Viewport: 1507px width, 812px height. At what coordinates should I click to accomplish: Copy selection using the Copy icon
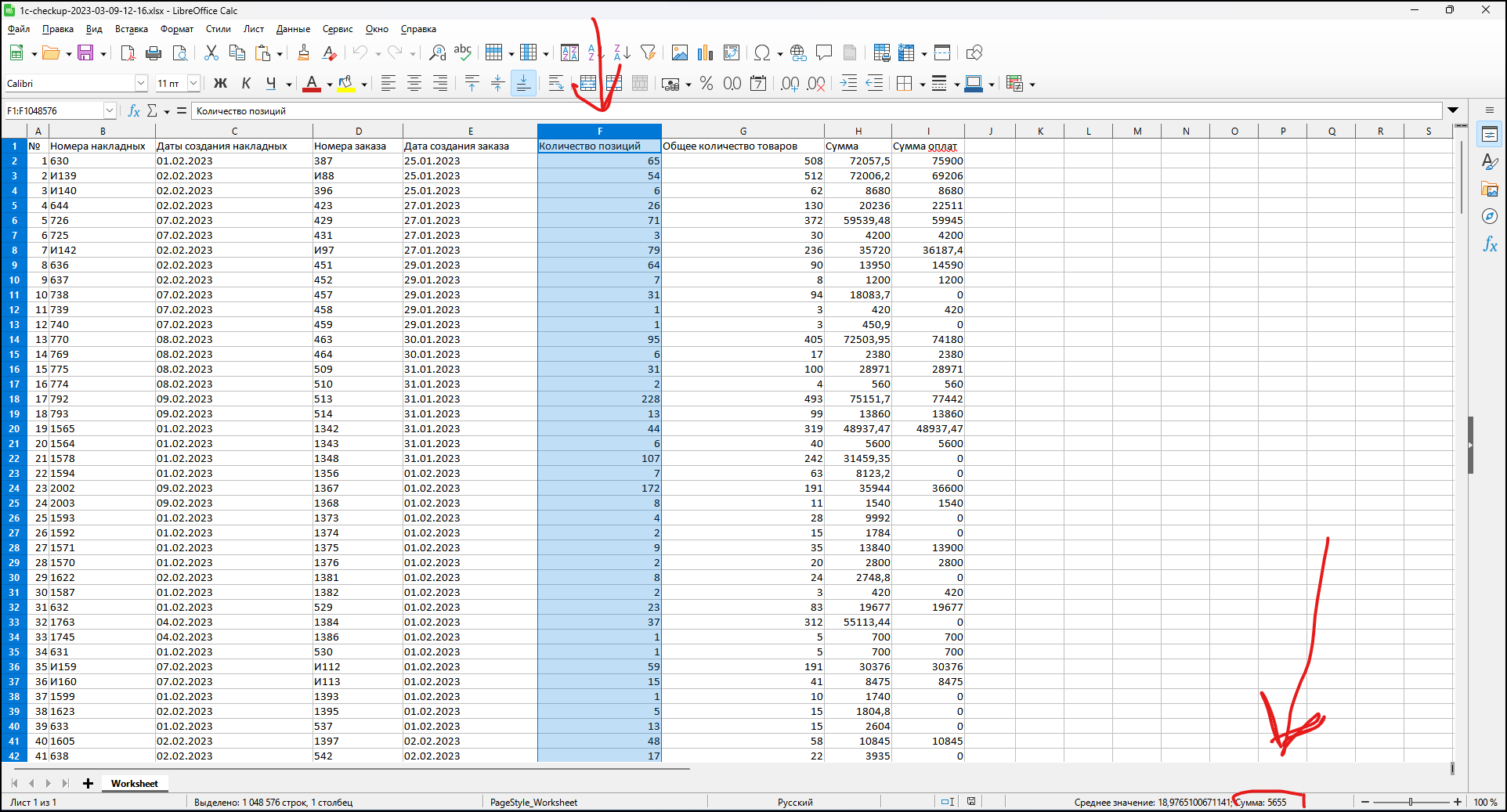click(x=237, y=53)
